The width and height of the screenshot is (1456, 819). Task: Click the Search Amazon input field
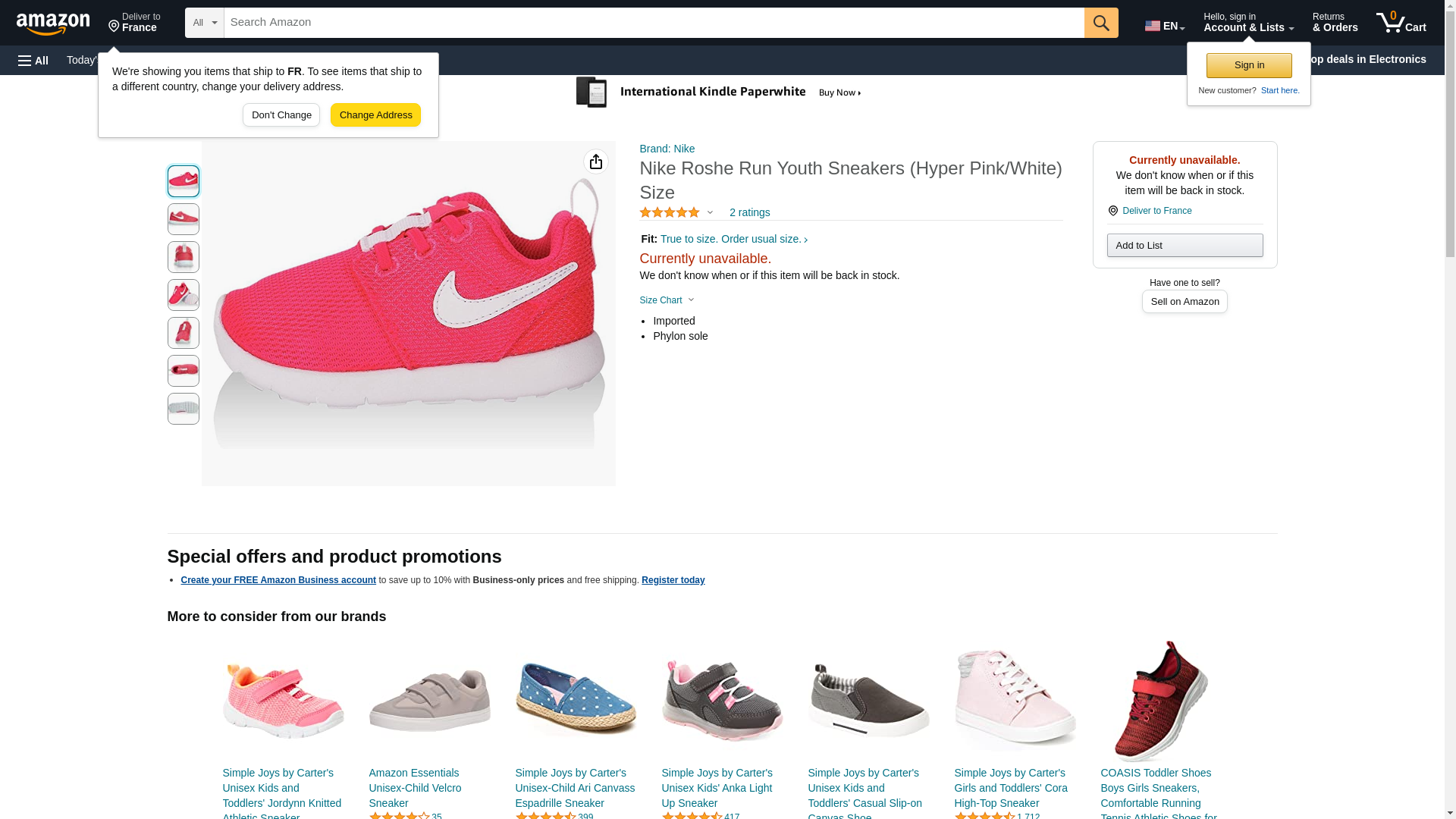654,23
